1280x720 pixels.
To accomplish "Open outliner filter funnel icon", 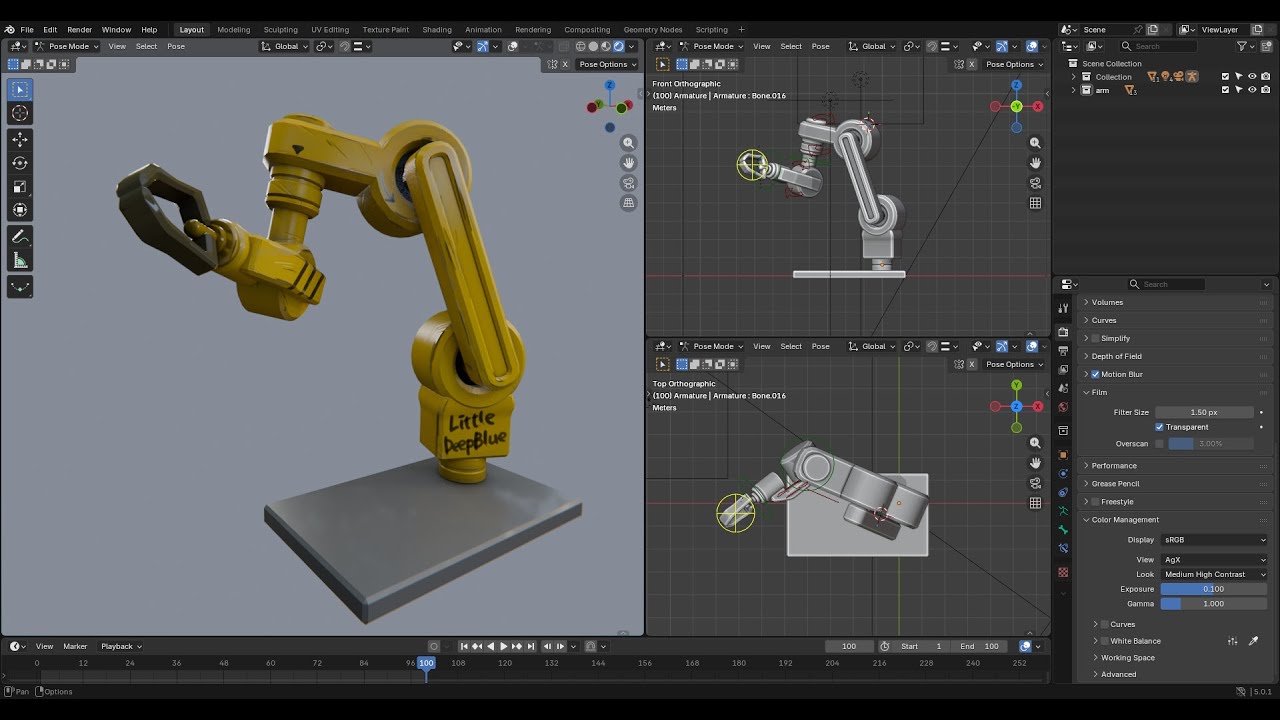I will tap(1242, 46).
